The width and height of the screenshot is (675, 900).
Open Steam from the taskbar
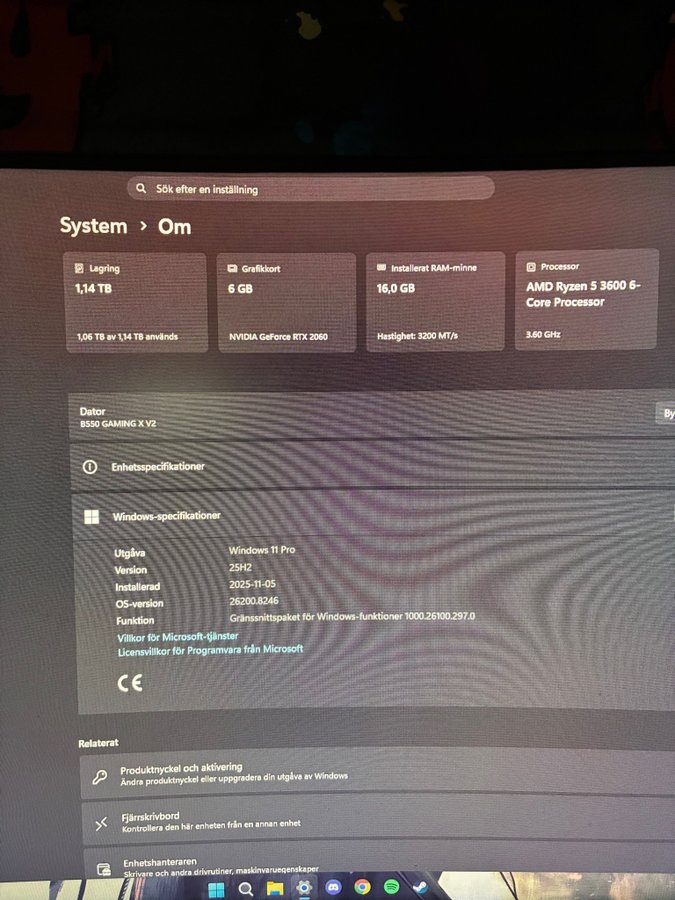coord(419,886)
